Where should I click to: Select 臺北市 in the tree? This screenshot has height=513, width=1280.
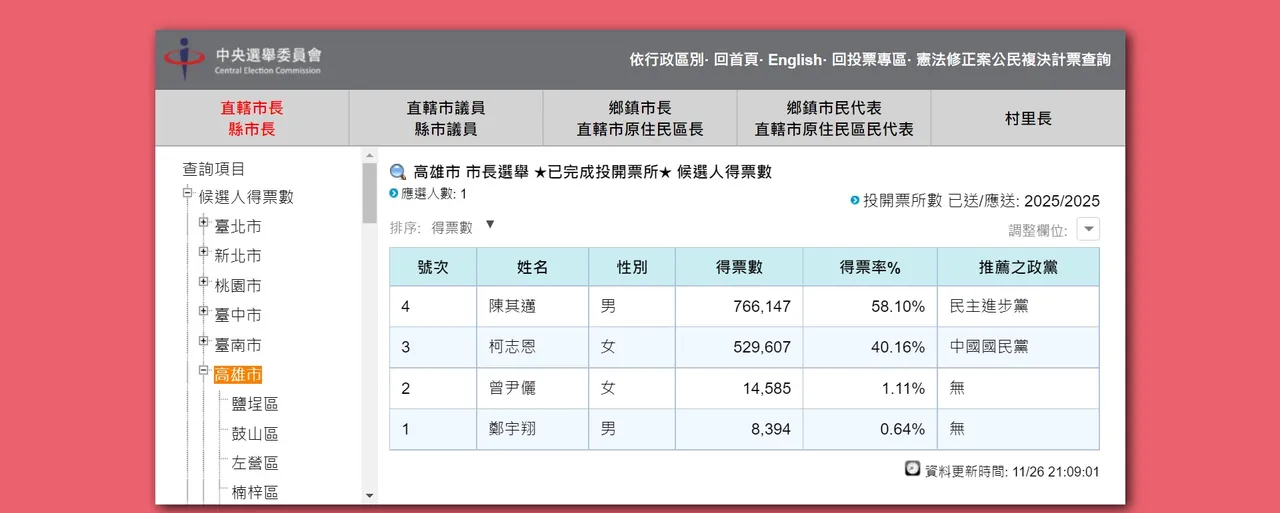[x=238, y=227]
